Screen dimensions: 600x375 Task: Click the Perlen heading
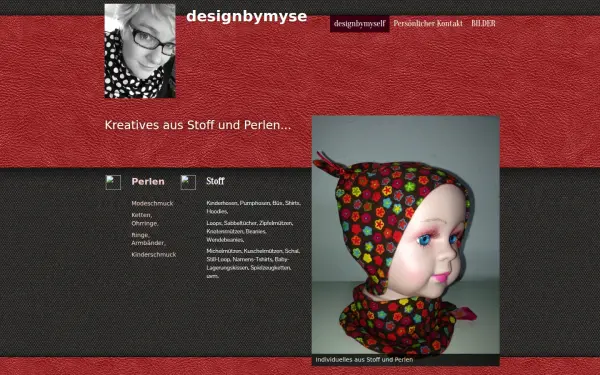148,182
